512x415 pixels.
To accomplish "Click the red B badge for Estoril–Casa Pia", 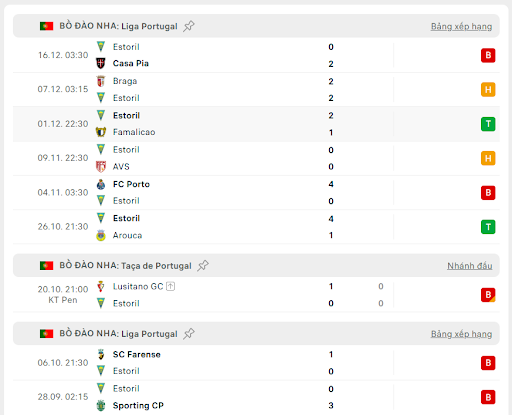I will coord(488,55).
